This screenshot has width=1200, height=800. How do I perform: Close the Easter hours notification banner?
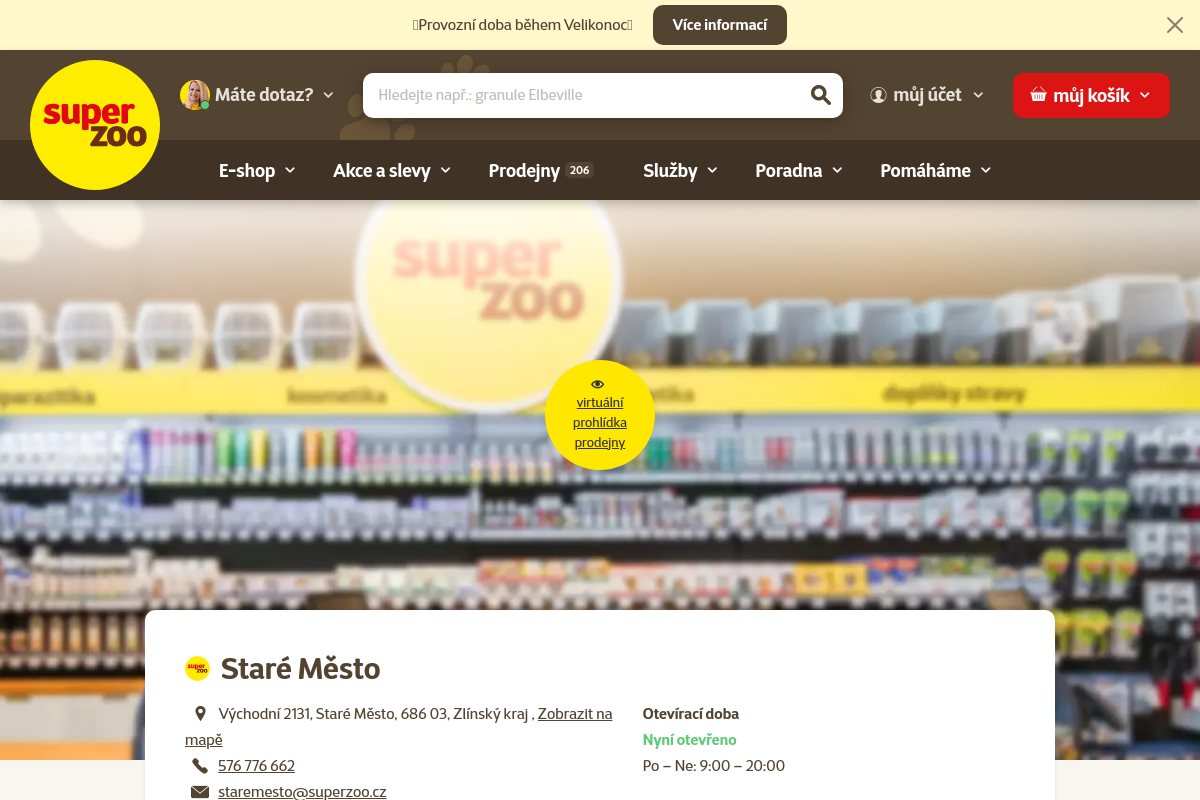[1174, 25]
